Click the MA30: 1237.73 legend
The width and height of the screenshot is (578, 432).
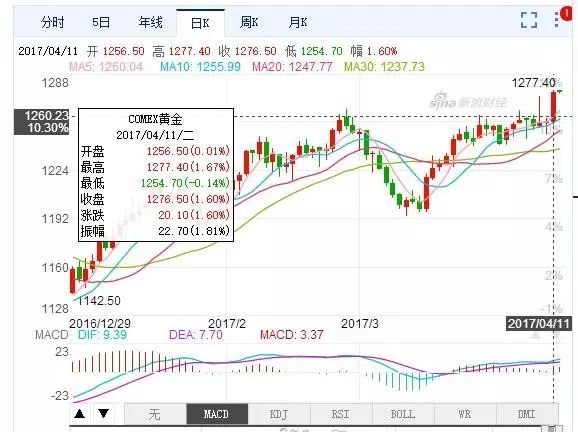tap(384, 67)
